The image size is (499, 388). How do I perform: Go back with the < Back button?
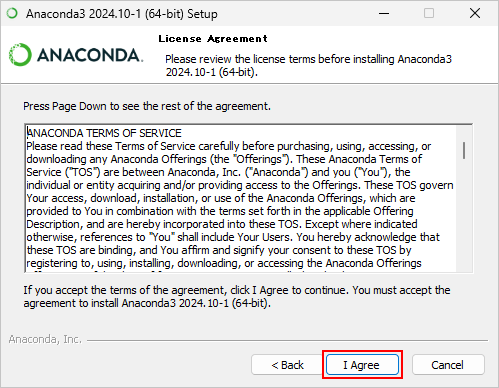click(287, 365)
